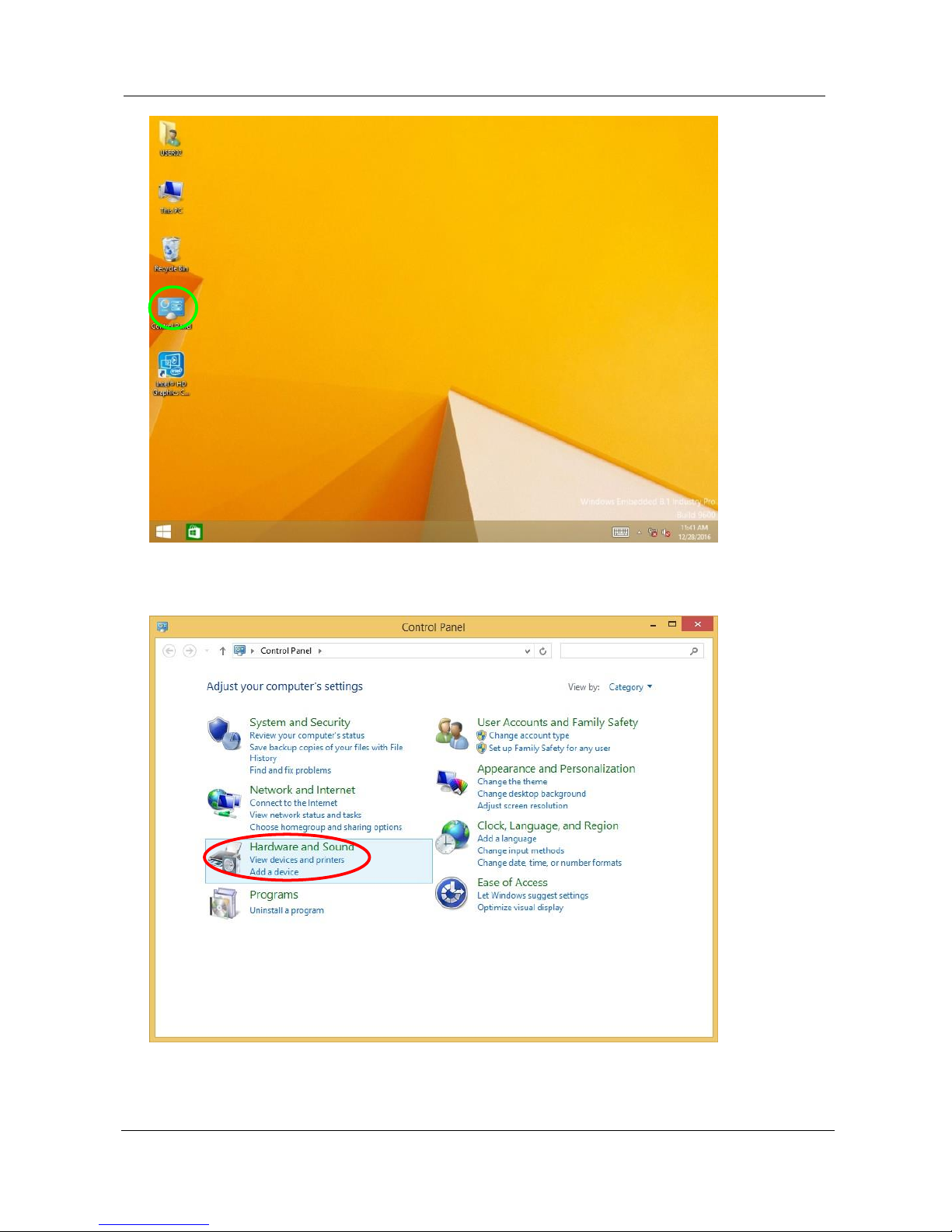This screenshot has height=1232, width=952.
Task: Click Find and fix problems
Action: [x=290, y=770]
